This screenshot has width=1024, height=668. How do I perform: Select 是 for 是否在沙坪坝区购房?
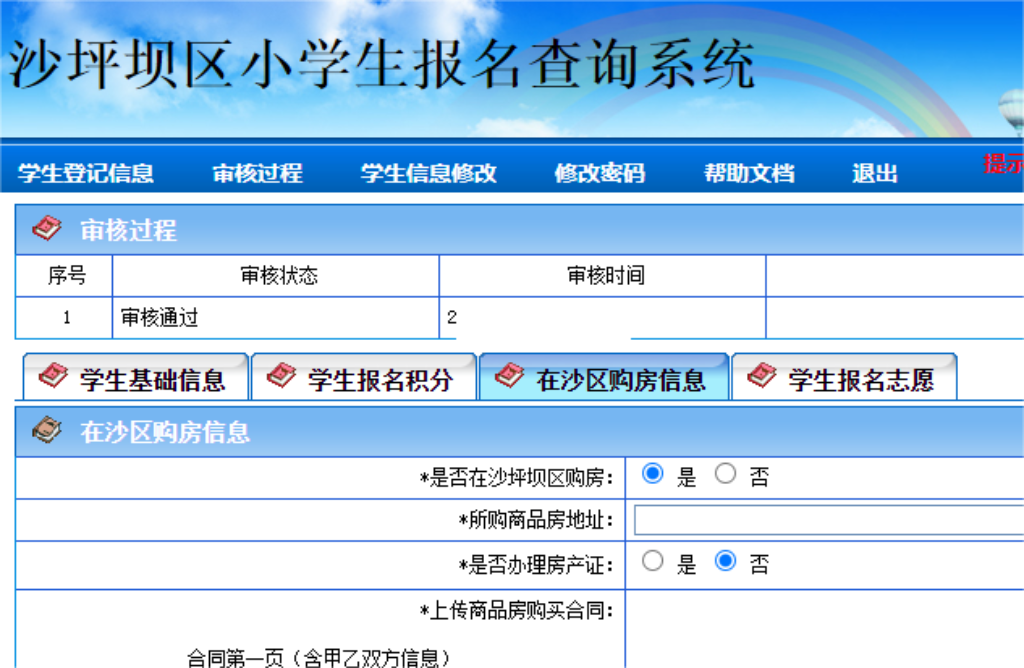652,473
